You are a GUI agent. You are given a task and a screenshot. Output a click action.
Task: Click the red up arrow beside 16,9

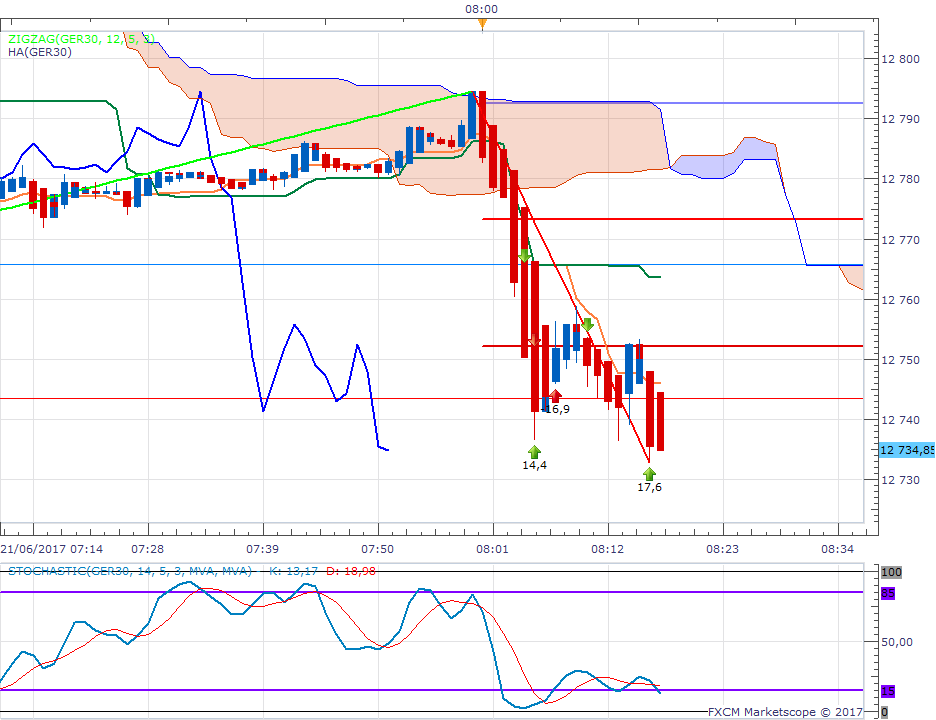pos(556,395)
